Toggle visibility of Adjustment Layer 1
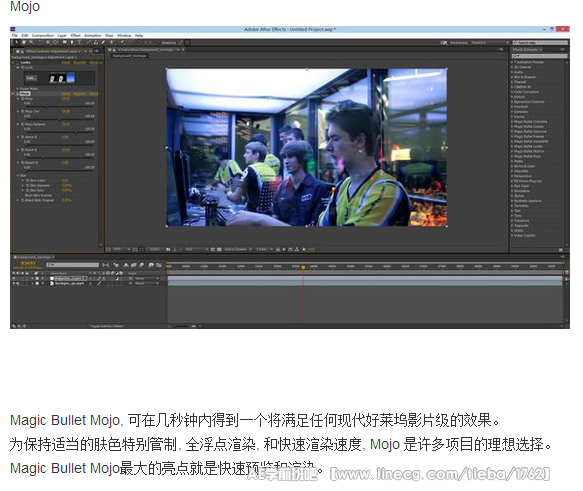Image resolution: width=583 pixels, height=491 pixels. coord(14,278)
